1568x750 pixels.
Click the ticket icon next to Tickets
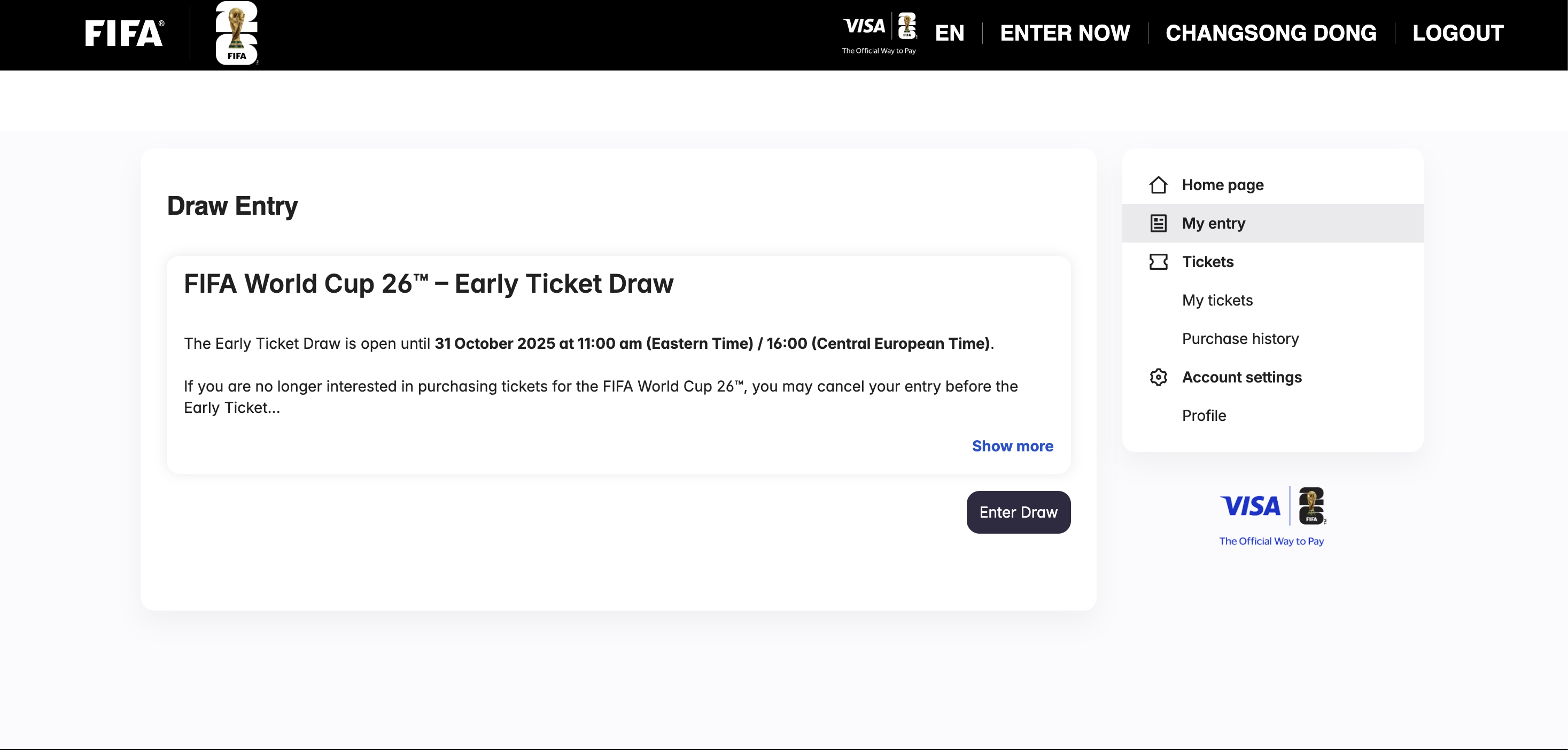[x=1158, y=262]
